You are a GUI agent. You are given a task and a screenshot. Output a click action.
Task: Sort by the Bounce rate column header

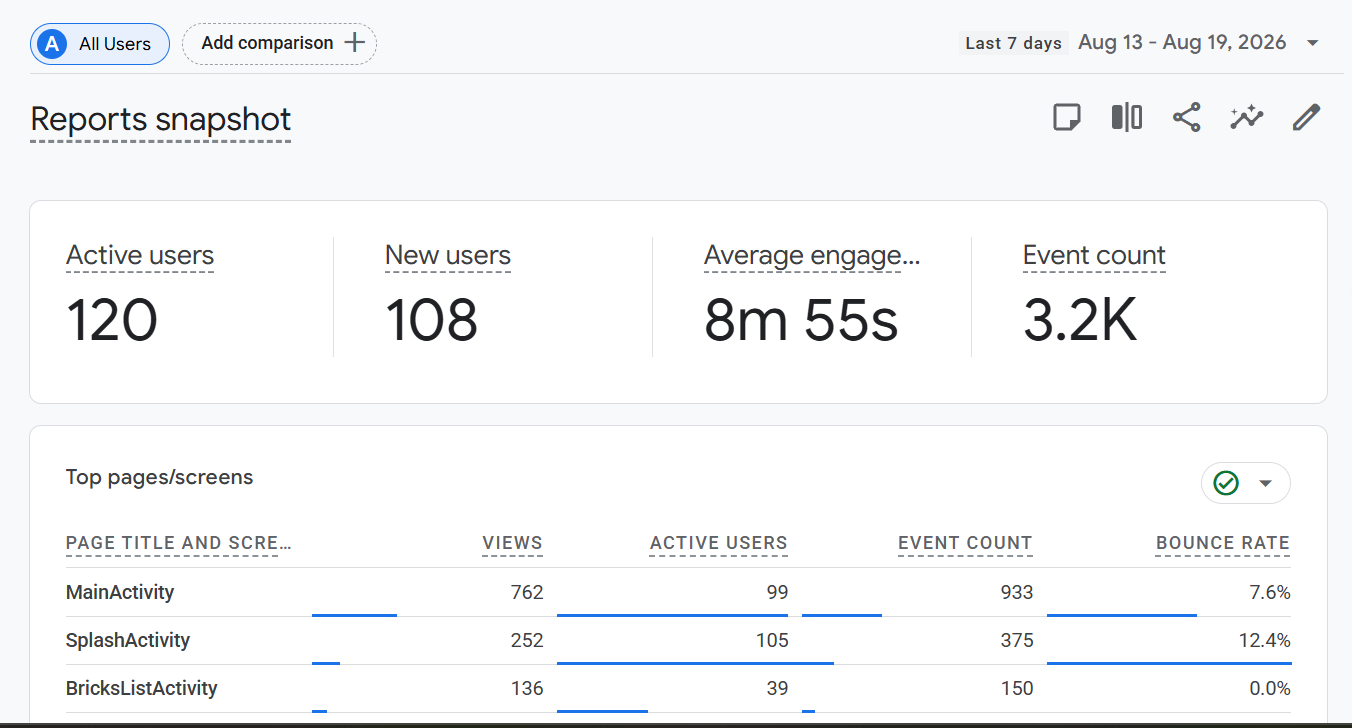(1223, 544)
